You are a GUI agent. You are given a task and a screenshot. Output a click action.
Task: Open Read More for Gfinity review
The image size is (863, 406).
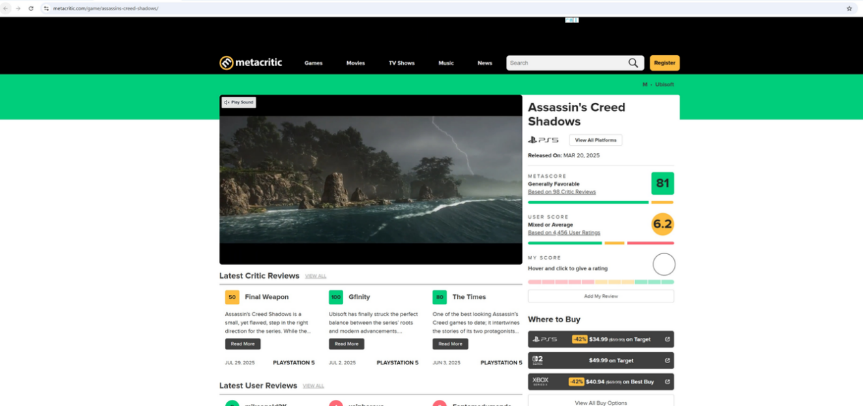click(x=346, y=344)
